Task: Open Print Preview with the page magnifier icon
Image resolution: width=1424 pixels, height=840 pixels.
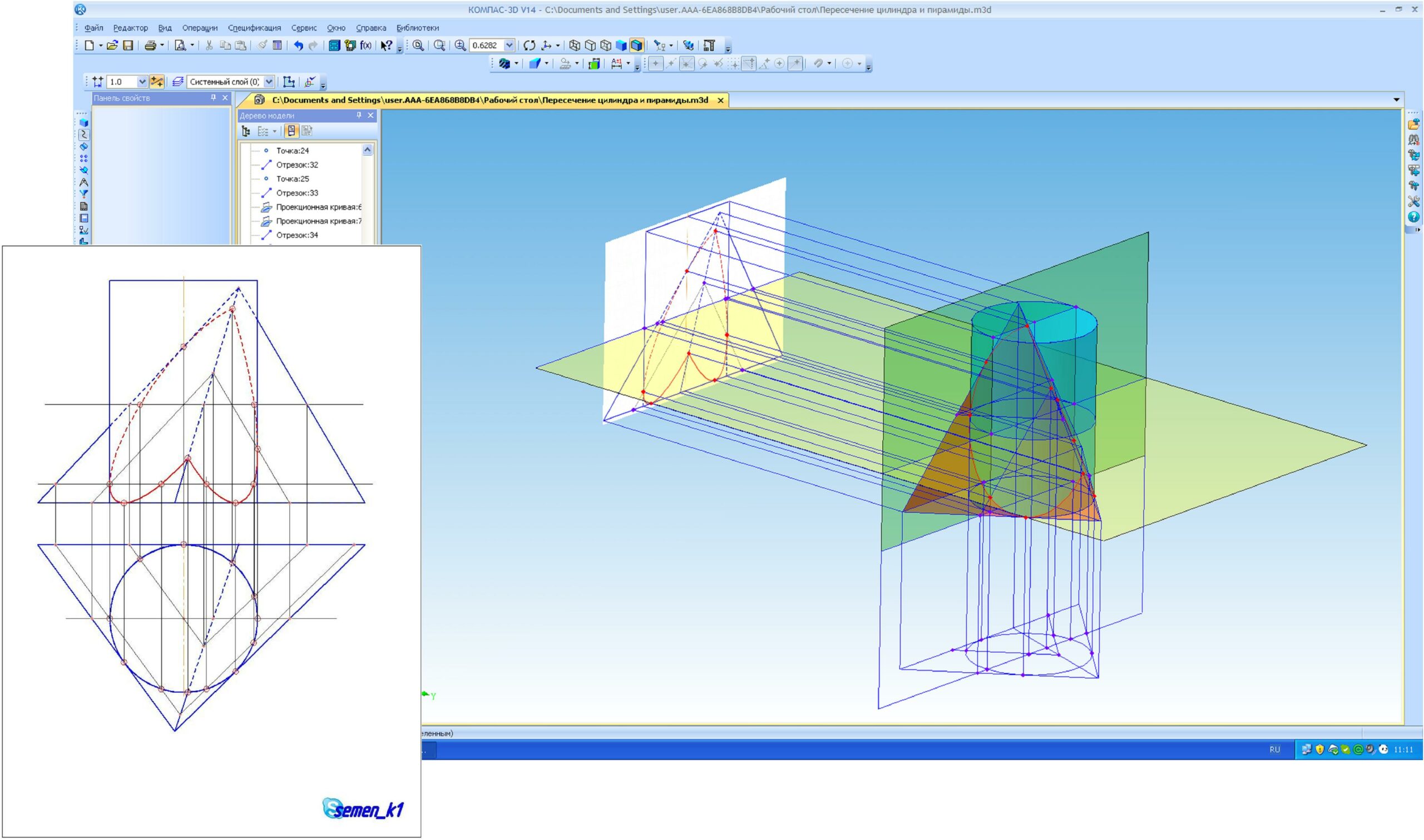Action: tap(180, 45)
